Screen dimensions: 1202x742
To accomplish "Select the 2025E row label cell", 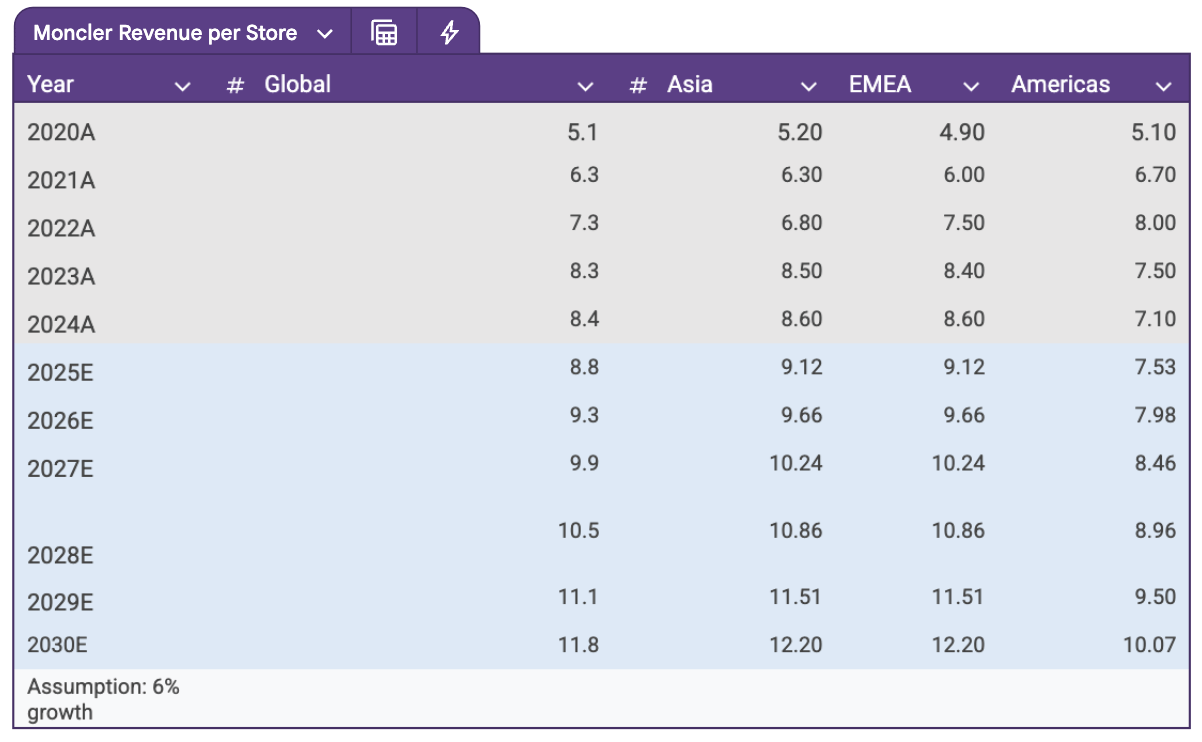I will (61, 373).
